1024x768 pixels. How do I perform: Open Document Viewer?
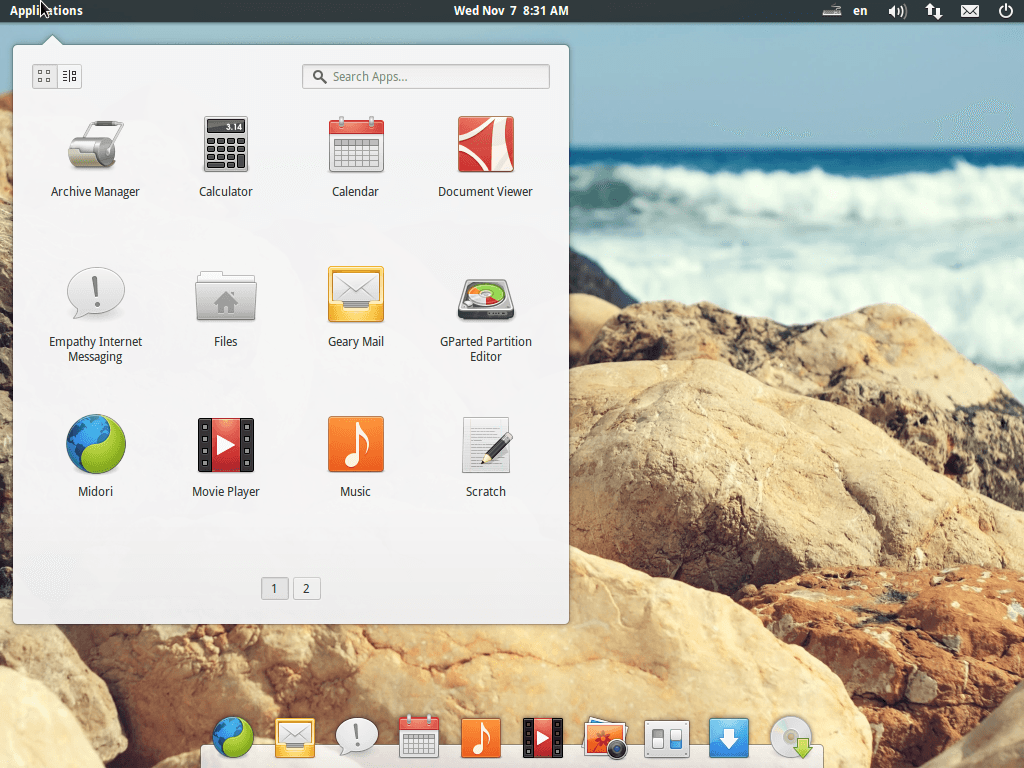[x=485, y=159]
